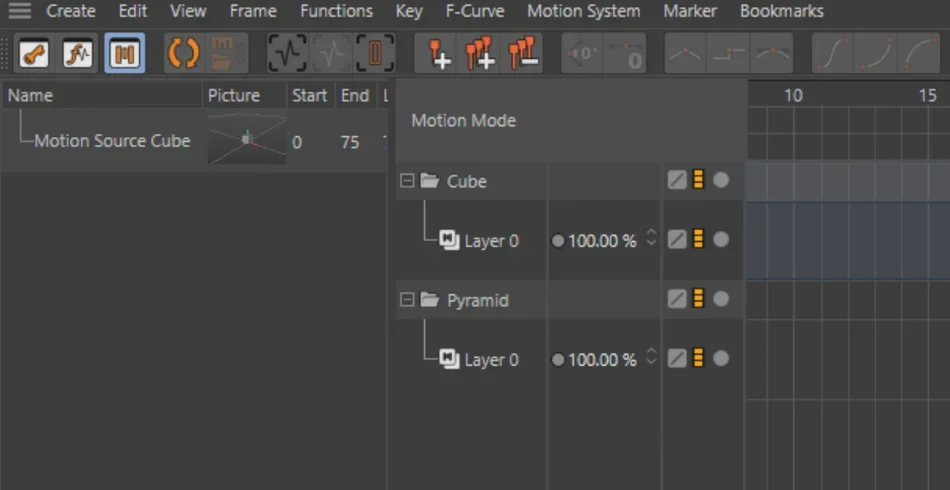Toggle orange stack on Cube's Layer 0
The height and width of the screenshot is (490, 950).
coord(698,239)
